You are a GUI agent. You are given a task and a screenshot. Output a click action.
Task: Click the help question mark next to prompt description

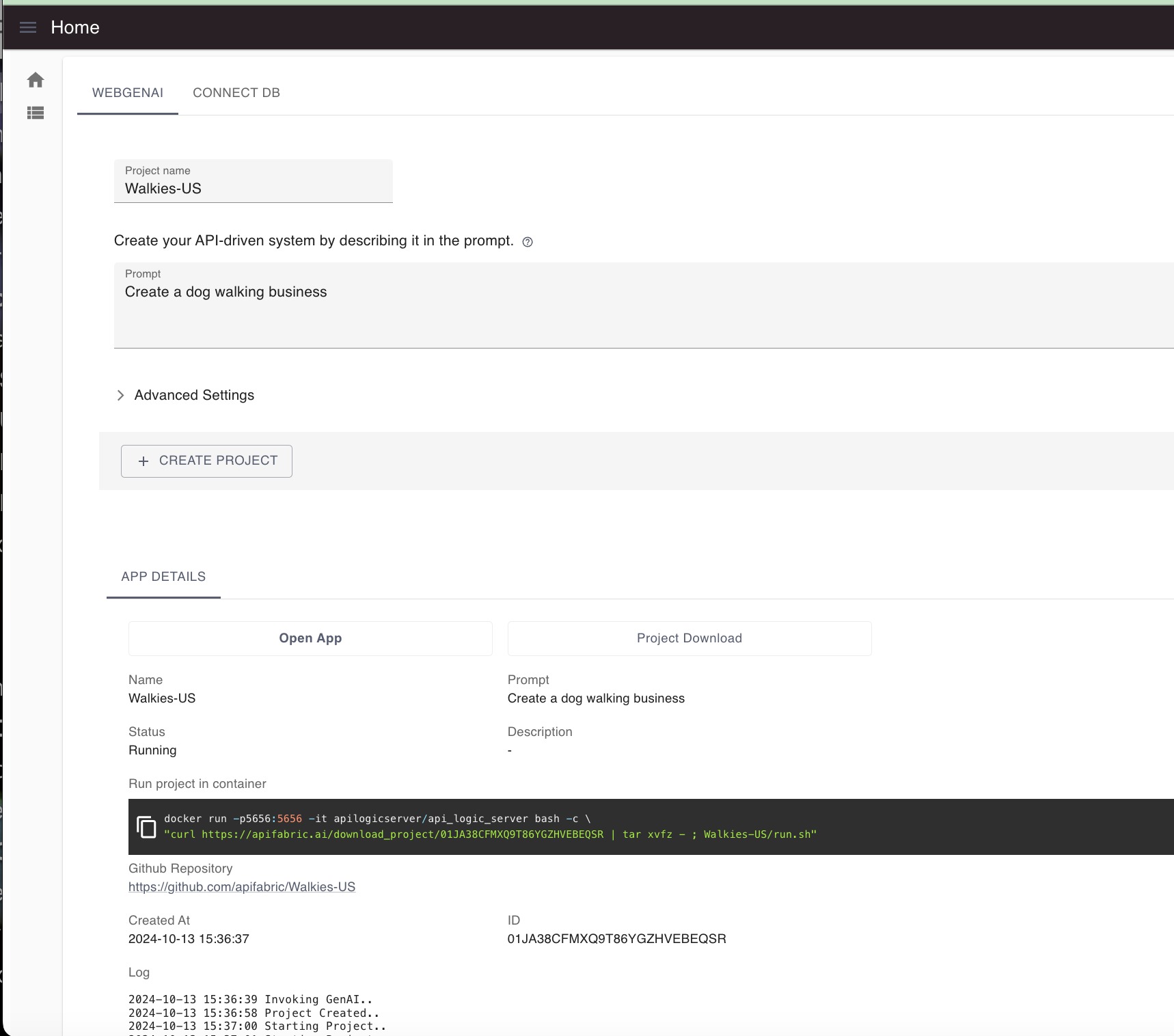527,241
